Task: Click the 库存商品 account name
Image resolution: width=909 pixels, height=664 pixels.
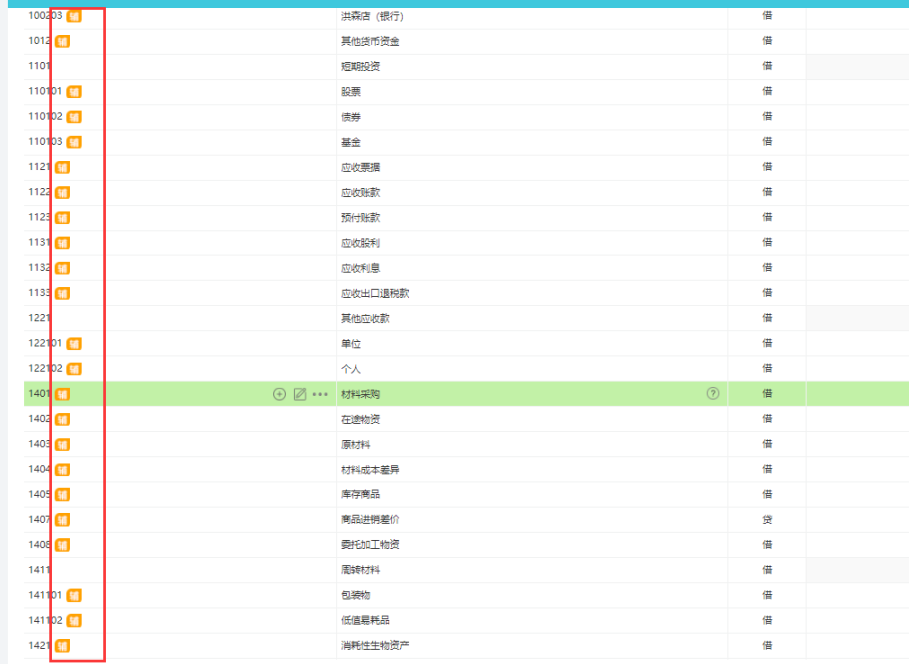Action: pyautogui.click(x=361, y=494)
